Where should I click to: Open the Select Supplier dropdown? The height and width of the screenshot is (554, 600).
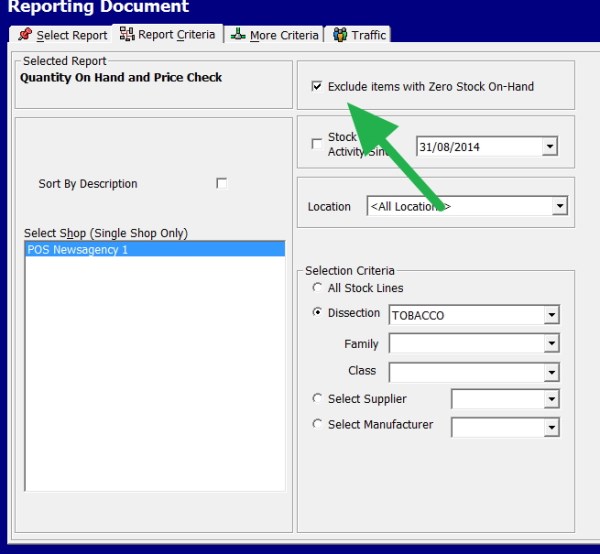[551, 399]
